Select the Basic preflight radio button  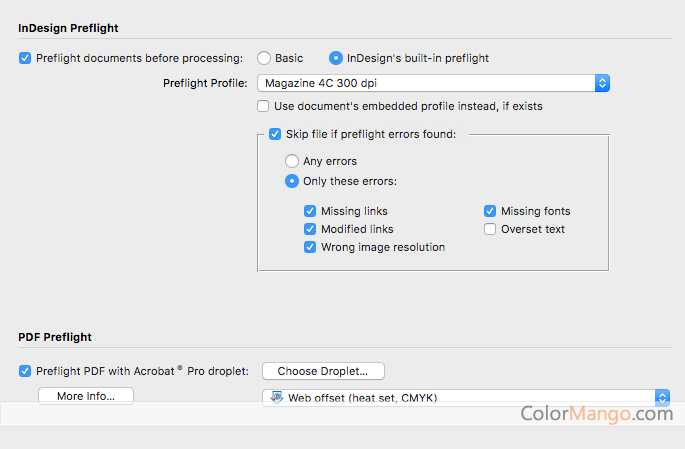coord(264,58)
